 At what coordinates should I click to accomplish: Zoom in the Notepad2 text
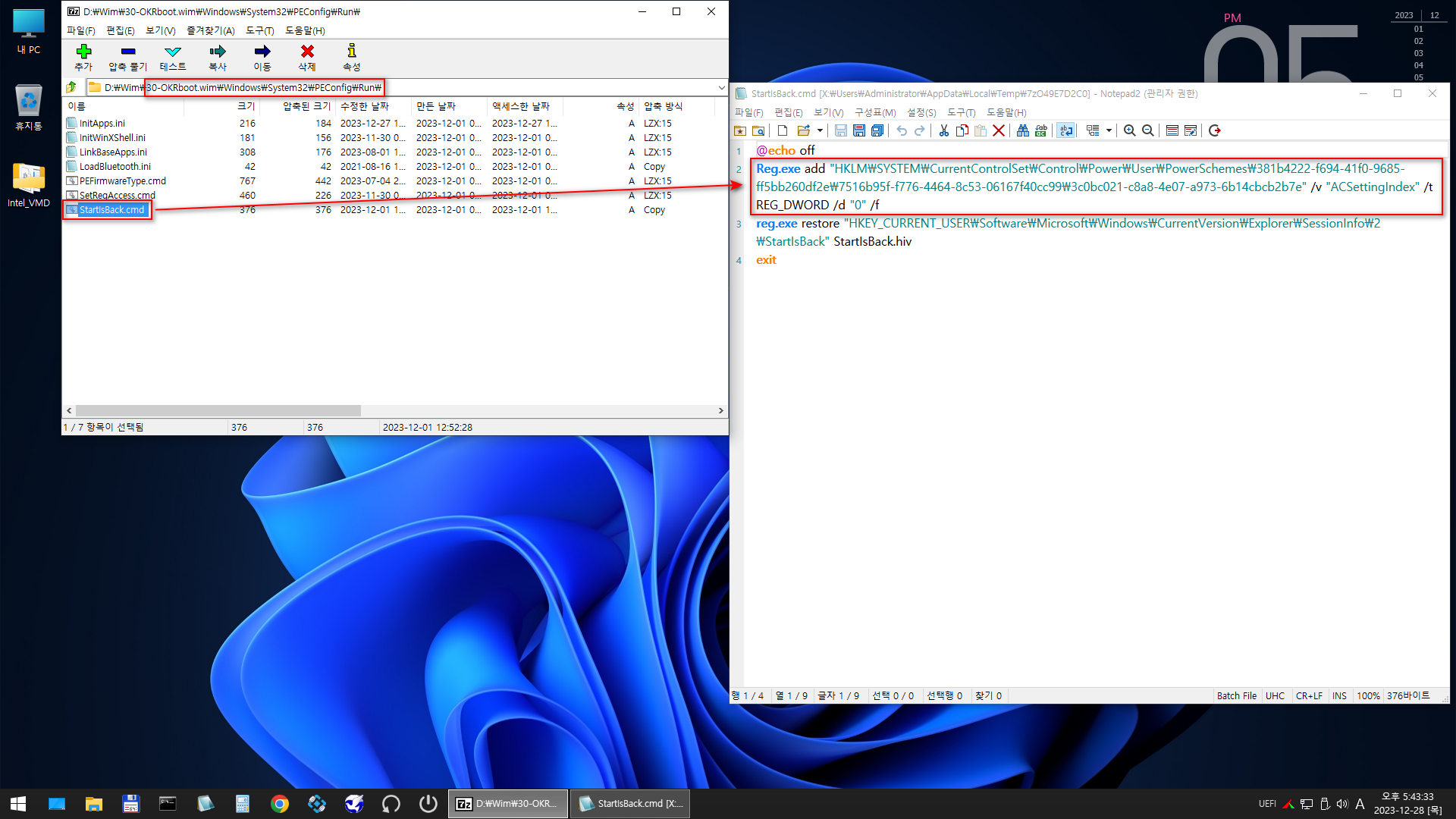coord(1130,130)
